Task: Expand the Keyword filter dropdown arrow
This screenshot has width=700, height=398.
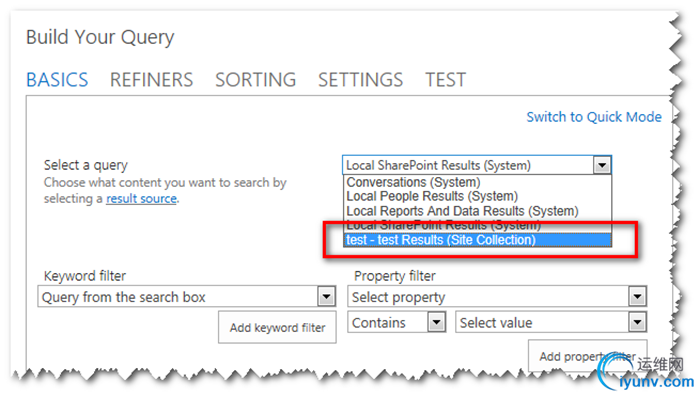Action: [326, 296]
